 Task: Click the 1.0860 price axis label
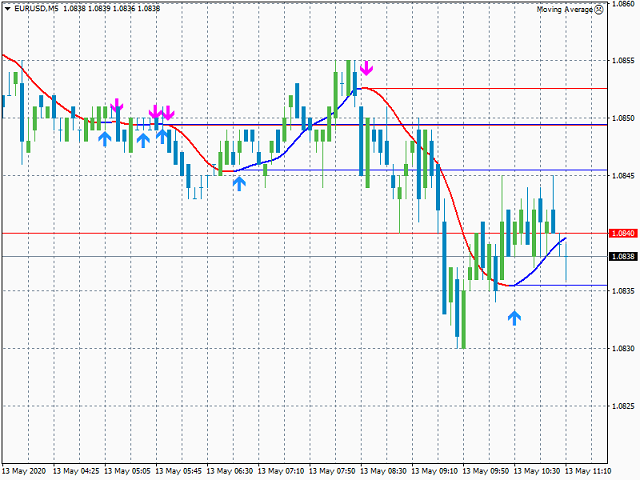pos(623,4)
